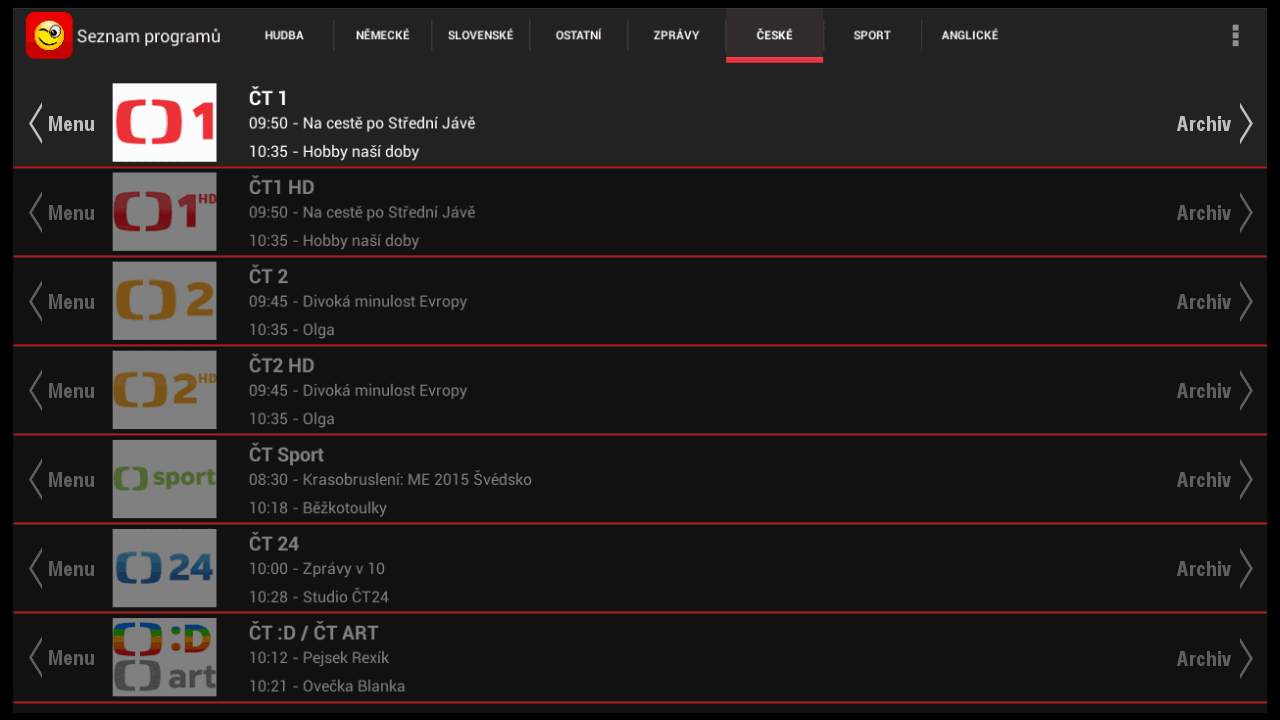Click channel name 'ČT :D / ČT ART'

tap(314, 632)
